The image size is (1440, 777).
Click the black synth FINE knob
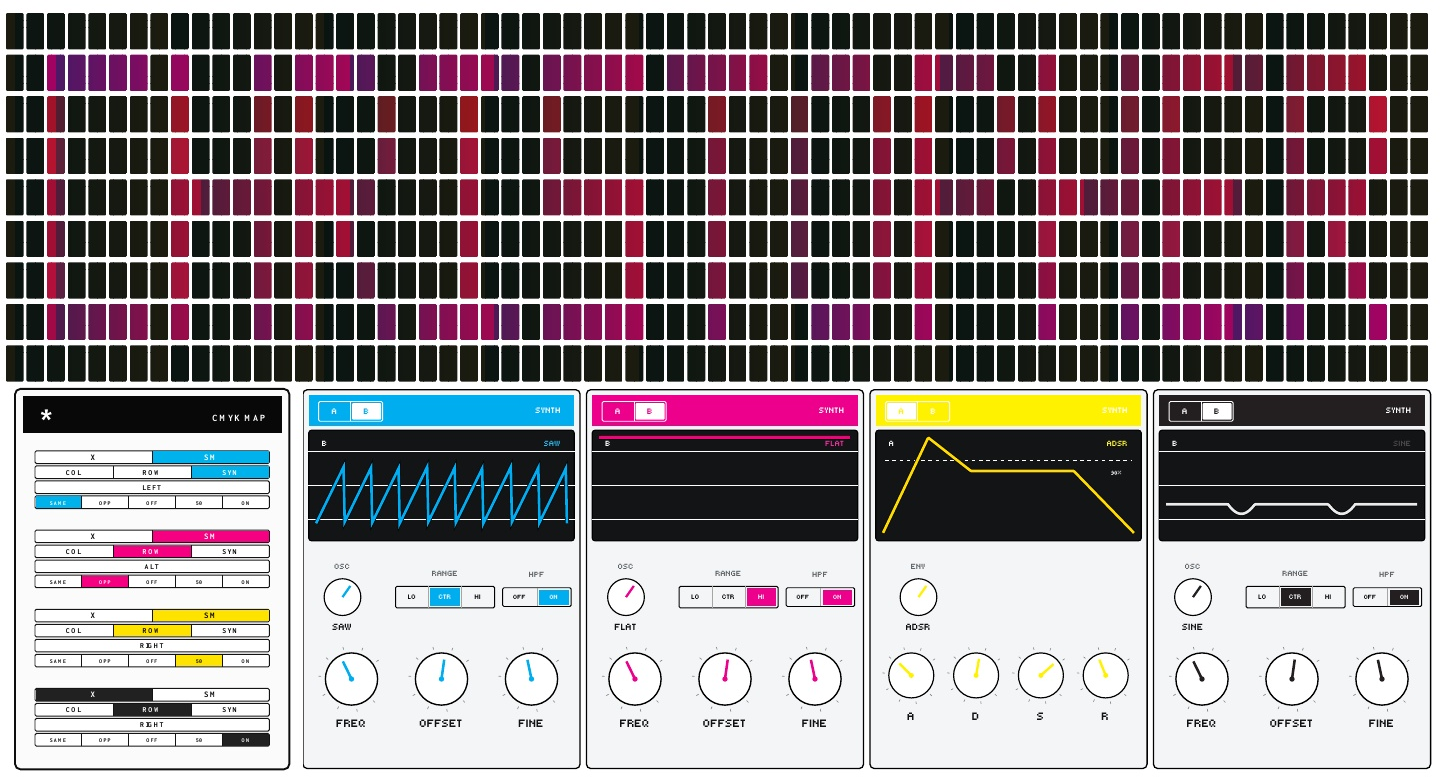pos(1381,679)
